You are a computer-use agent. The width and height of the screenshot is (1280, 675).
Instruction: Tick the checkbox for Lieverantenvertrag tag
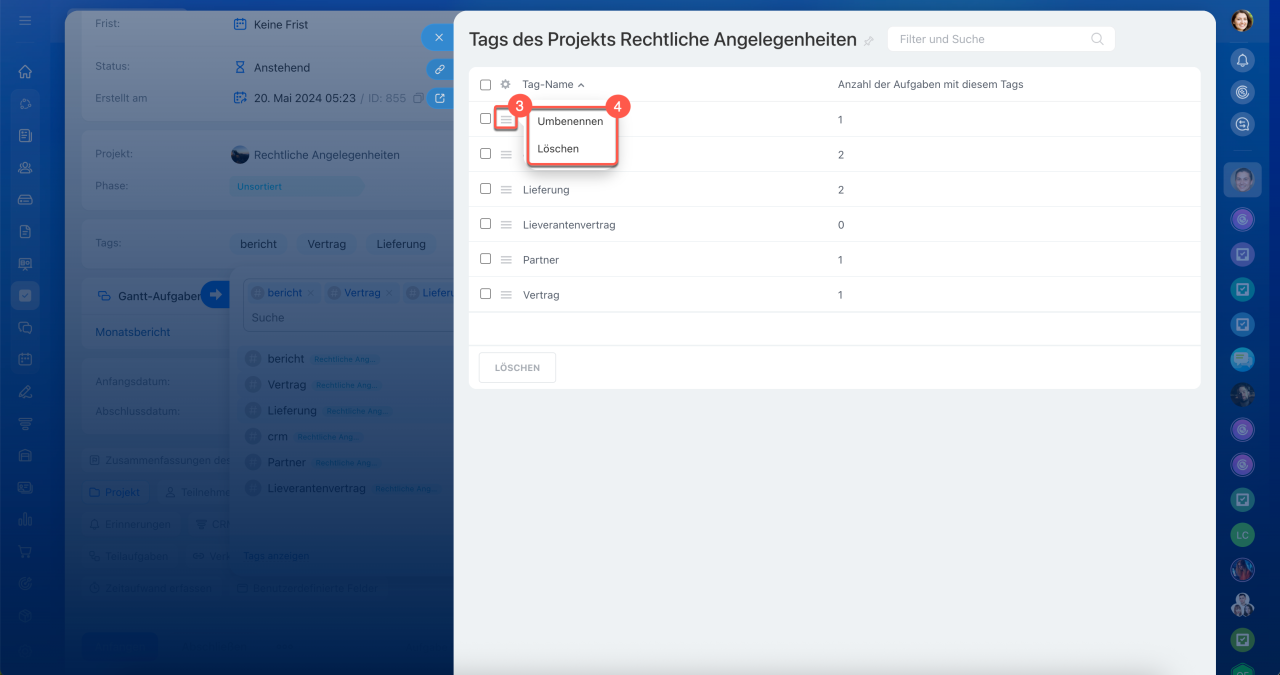coord(485,224)
